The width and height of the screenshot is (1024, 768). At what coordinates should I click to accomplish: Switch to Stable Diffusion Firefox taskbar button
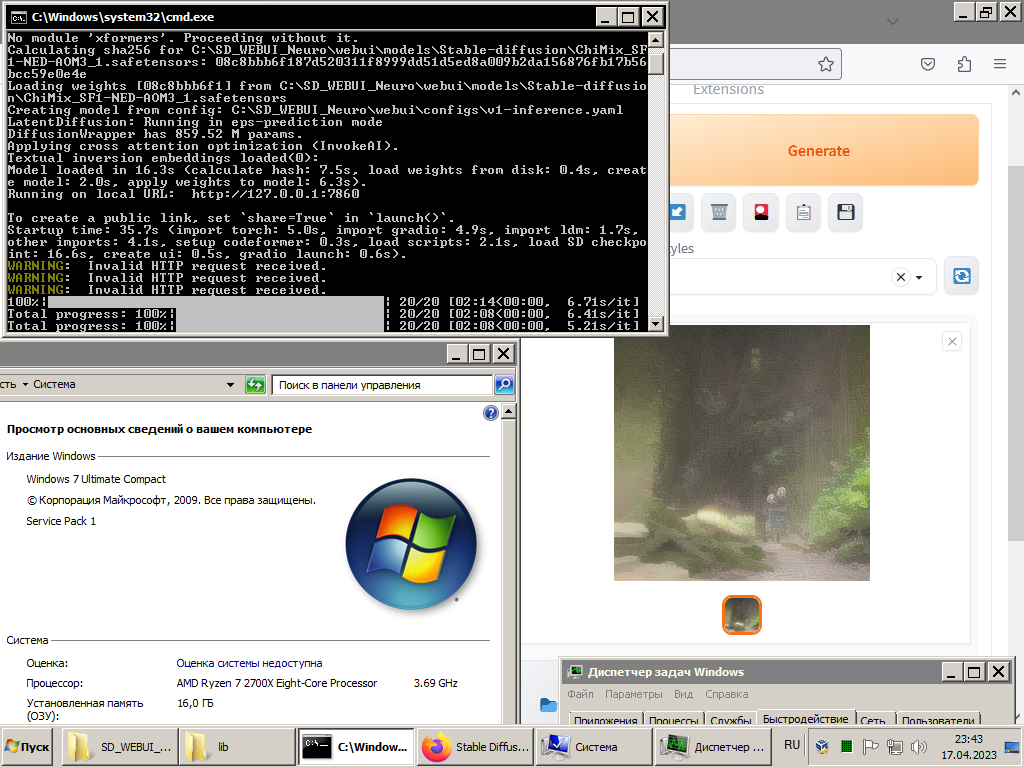pos(475,746)
